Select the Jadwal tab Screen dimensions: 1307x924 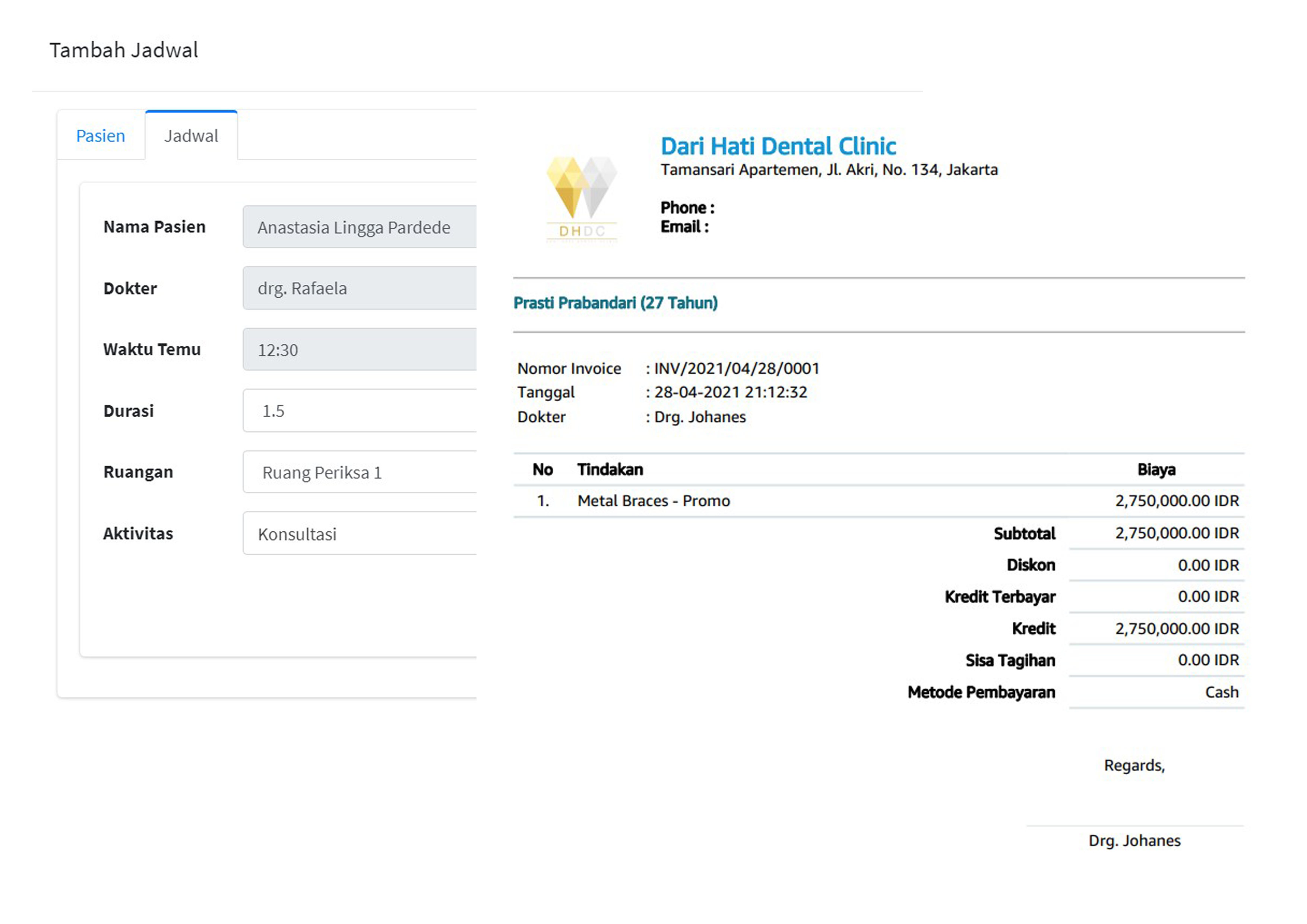click(x=191, y=136)
